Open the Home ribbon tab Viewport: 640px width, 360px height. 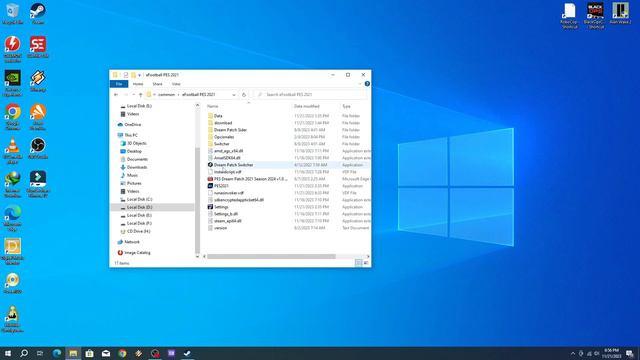(x=138, y=84)
